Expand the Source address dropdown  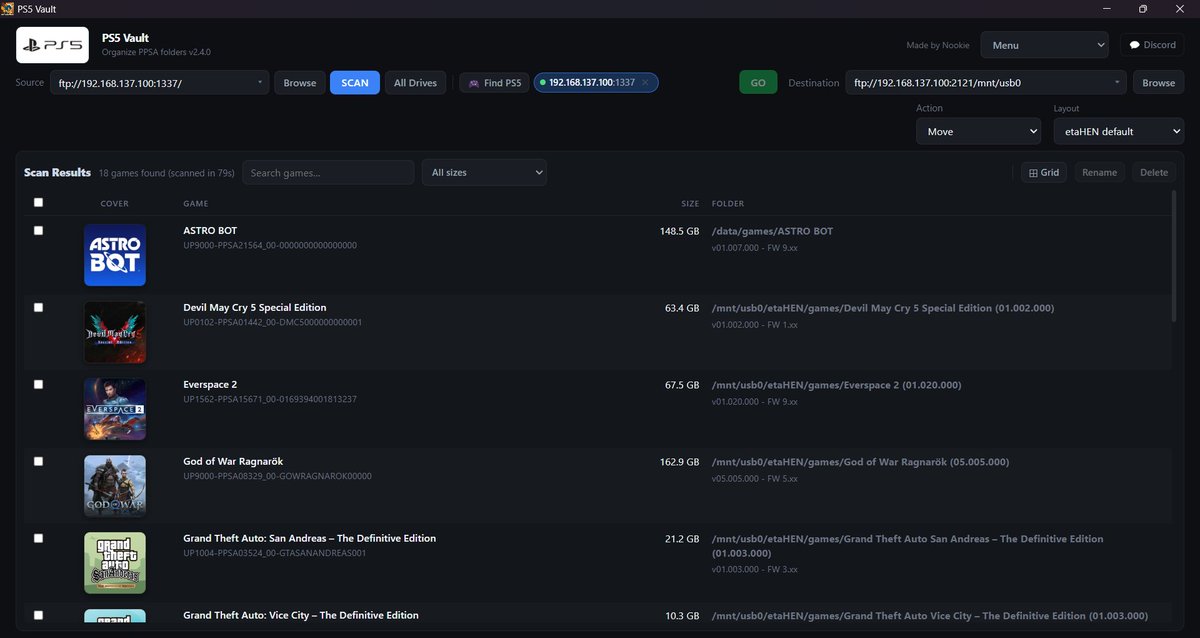pos(261,83)
